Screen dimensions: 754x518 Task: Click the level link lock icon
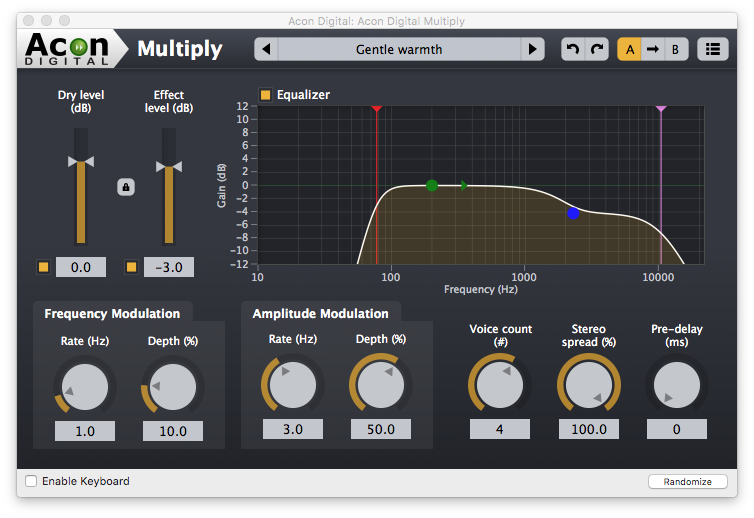click(126, 187)
